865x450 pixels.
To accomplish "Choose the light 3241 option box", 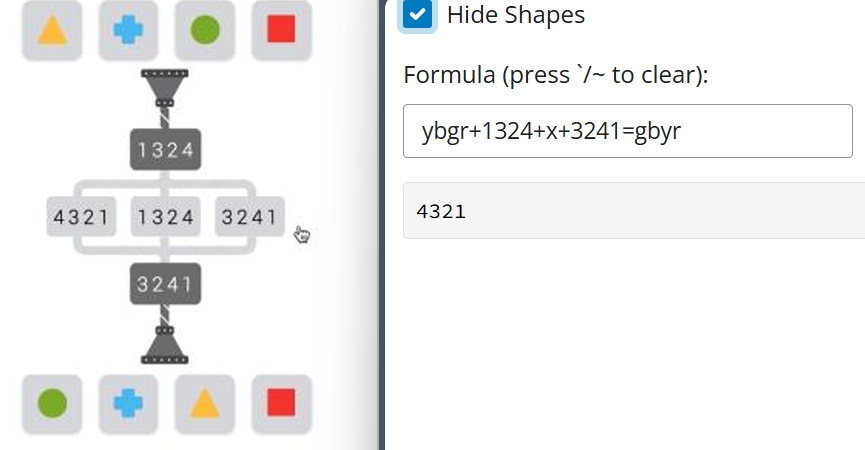I will [250, 217].
